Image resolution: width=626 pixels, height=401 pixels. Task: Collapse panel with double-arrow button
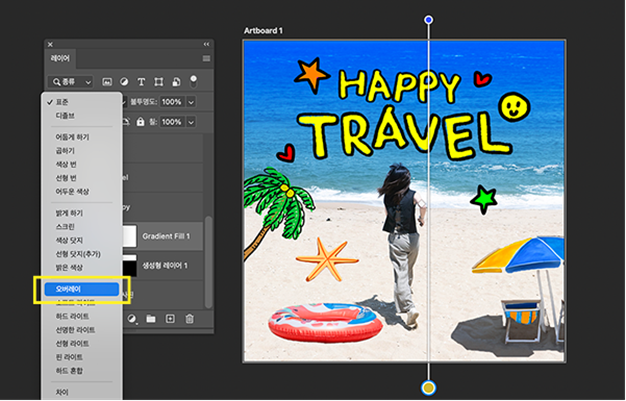coord(207,44)
